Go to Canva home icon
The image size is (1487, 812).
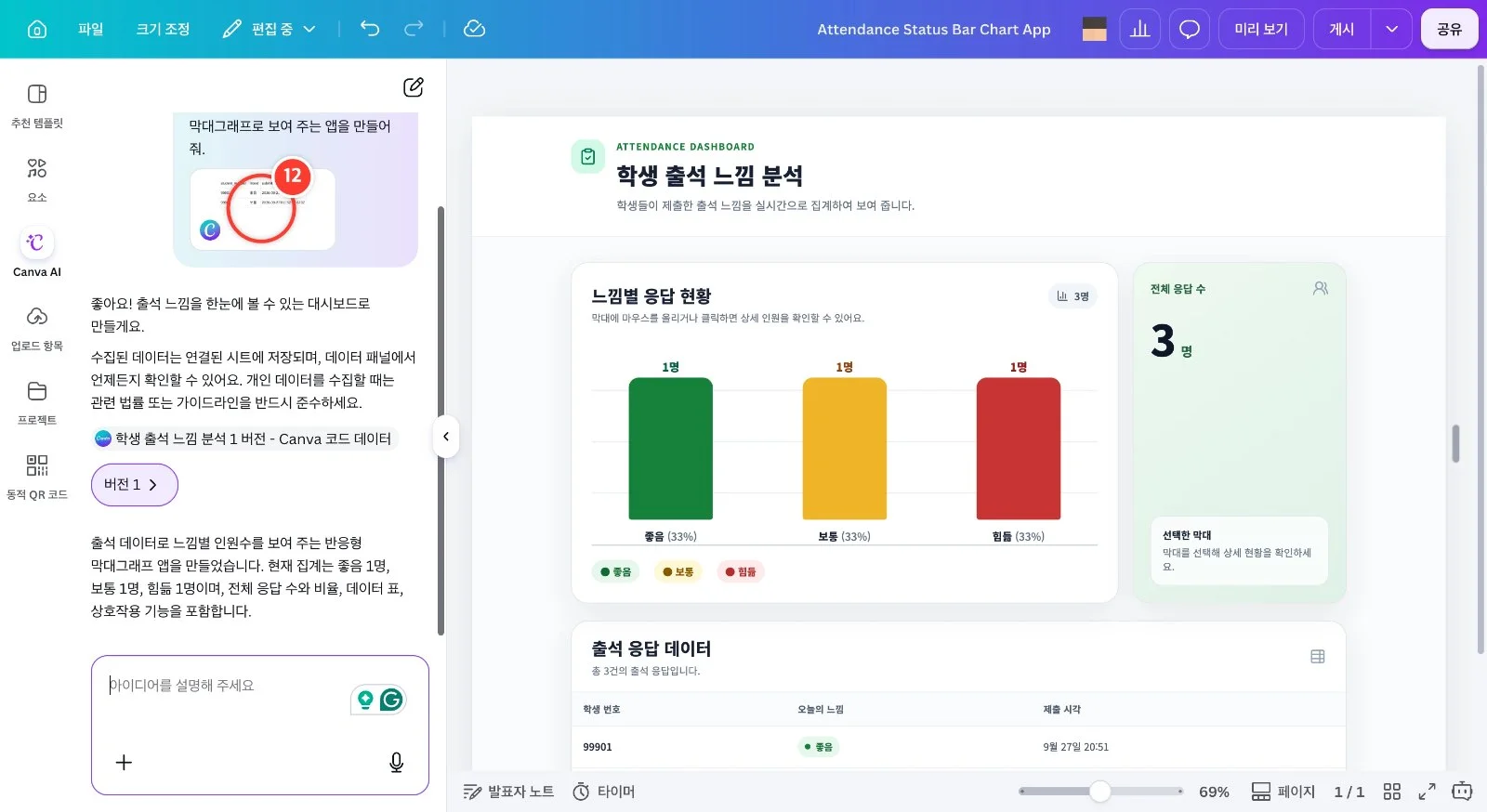tap(37, 29)
